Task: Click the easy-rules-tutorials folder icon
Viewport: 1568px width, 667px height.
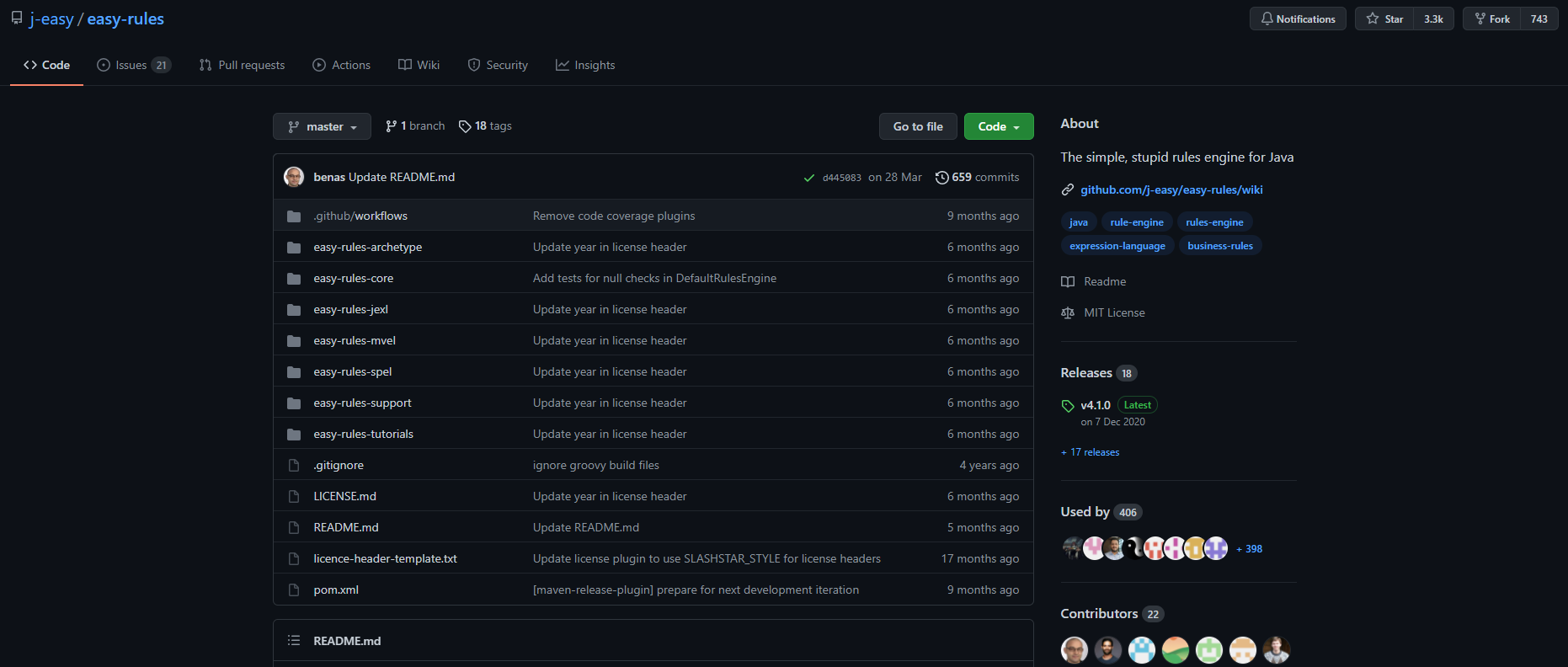Action: point(294,435)
